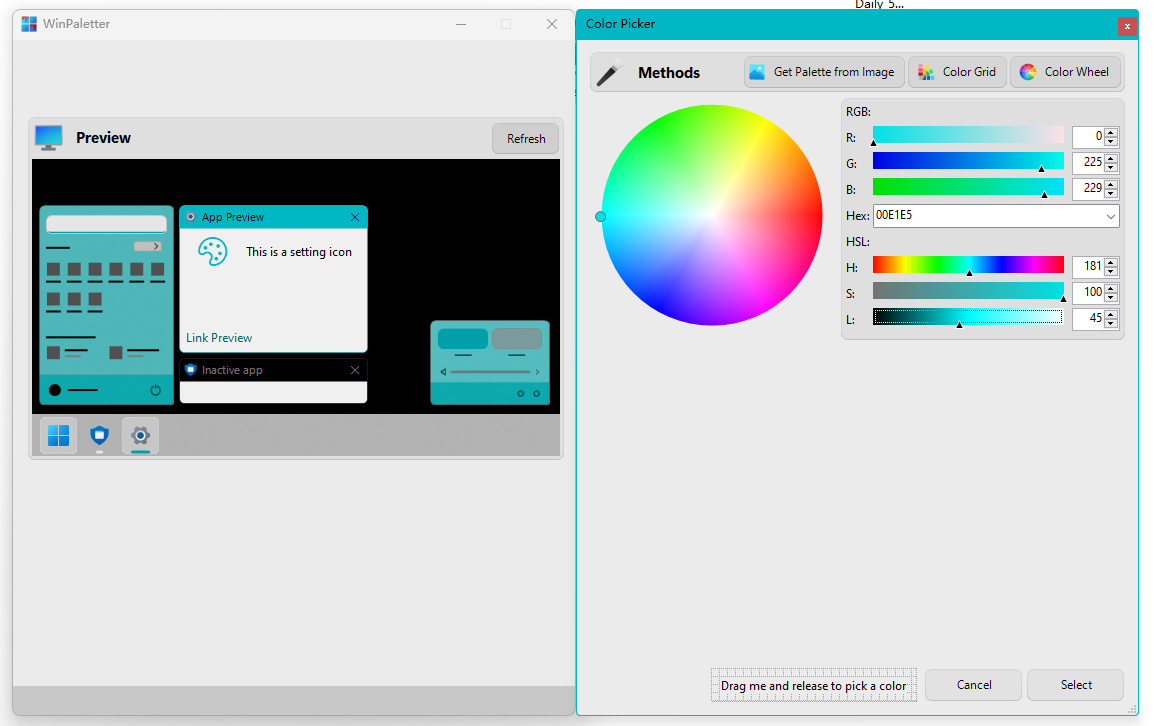1154x726 pixels.
Task: Close the App Preview sample window
Action: click(355, 217)
